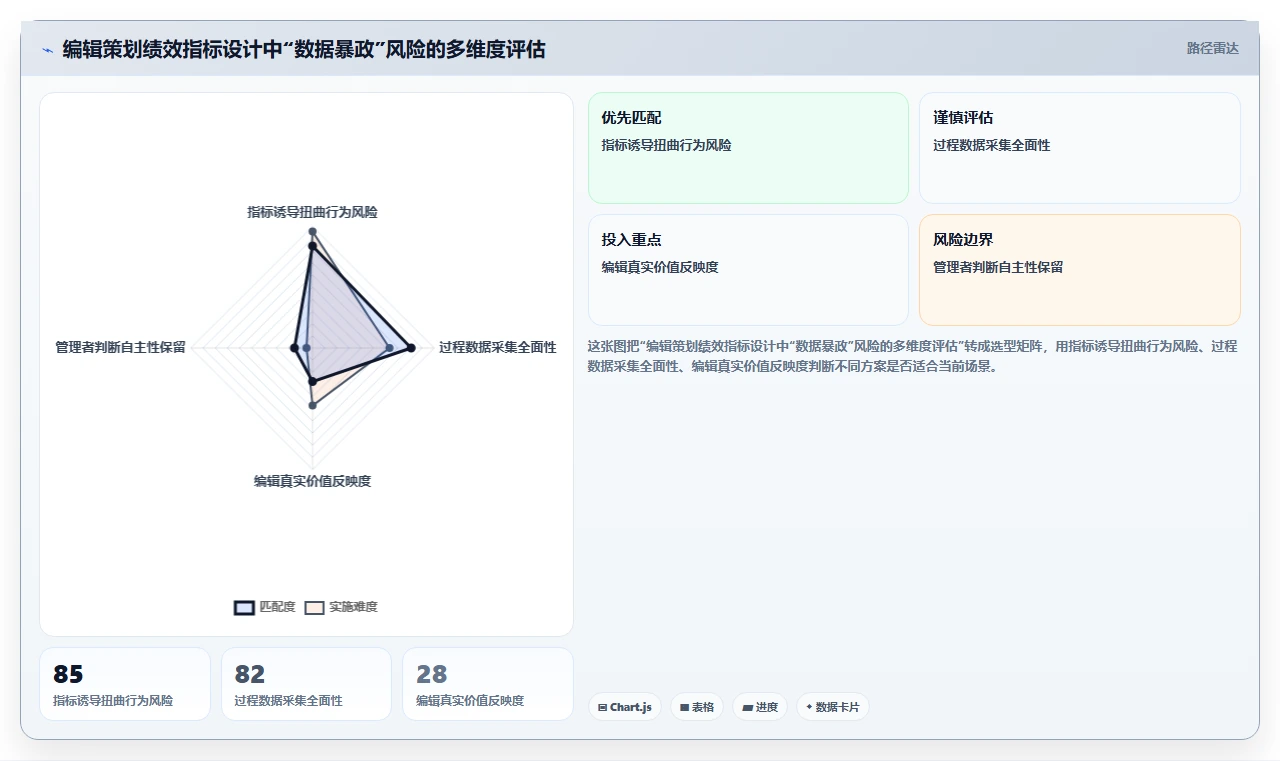Select the 82 stat card

(x=306, y=684)
